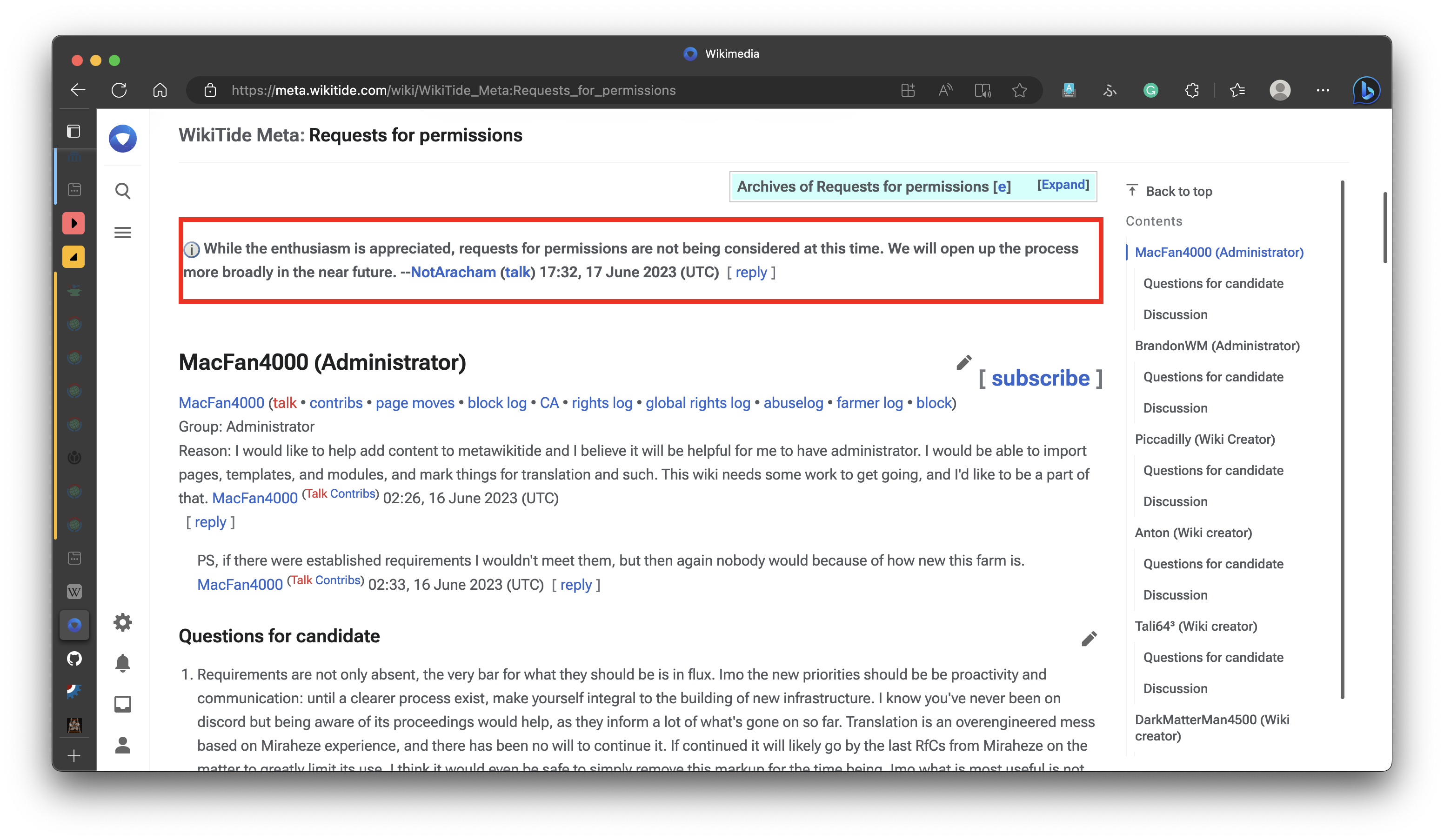Open the browser profile avatar menu
This screenshot has height=840, width=1444.
point(1280,90)
